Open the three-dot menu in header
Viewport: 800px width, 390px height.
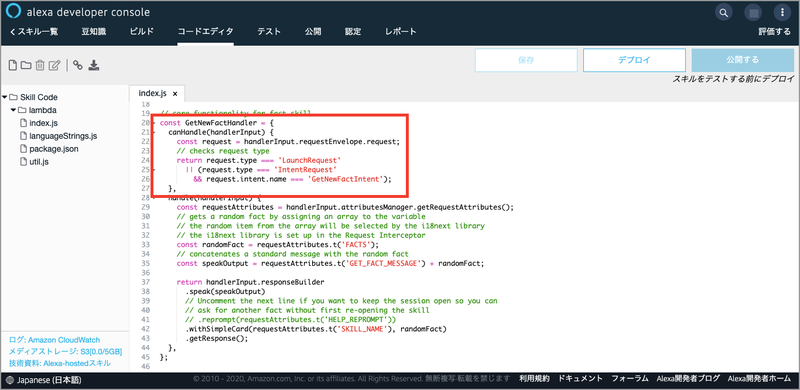pos(782,12)
